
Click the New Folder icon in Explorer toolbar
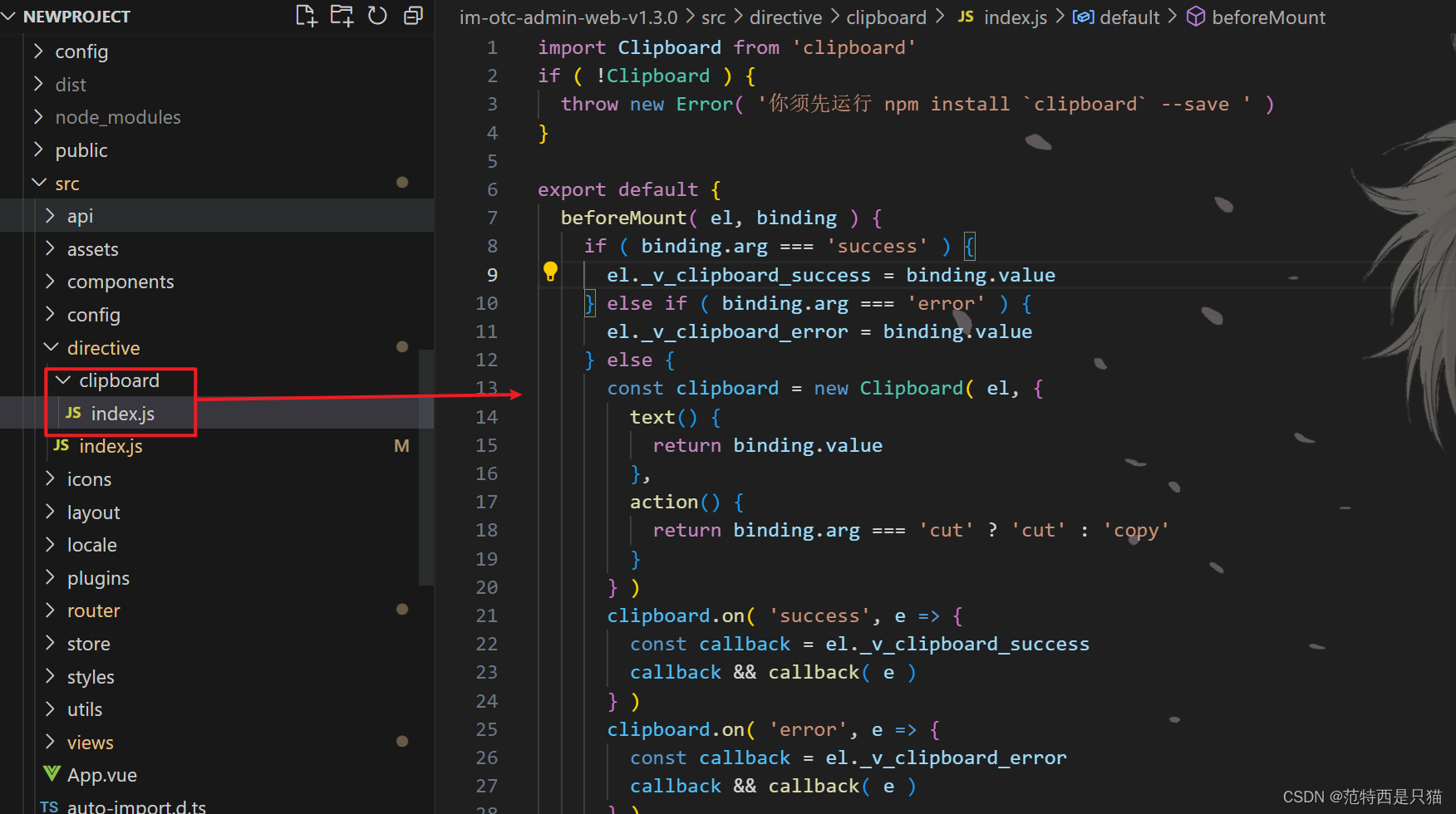pyautogui.click(x=342, y=16)
